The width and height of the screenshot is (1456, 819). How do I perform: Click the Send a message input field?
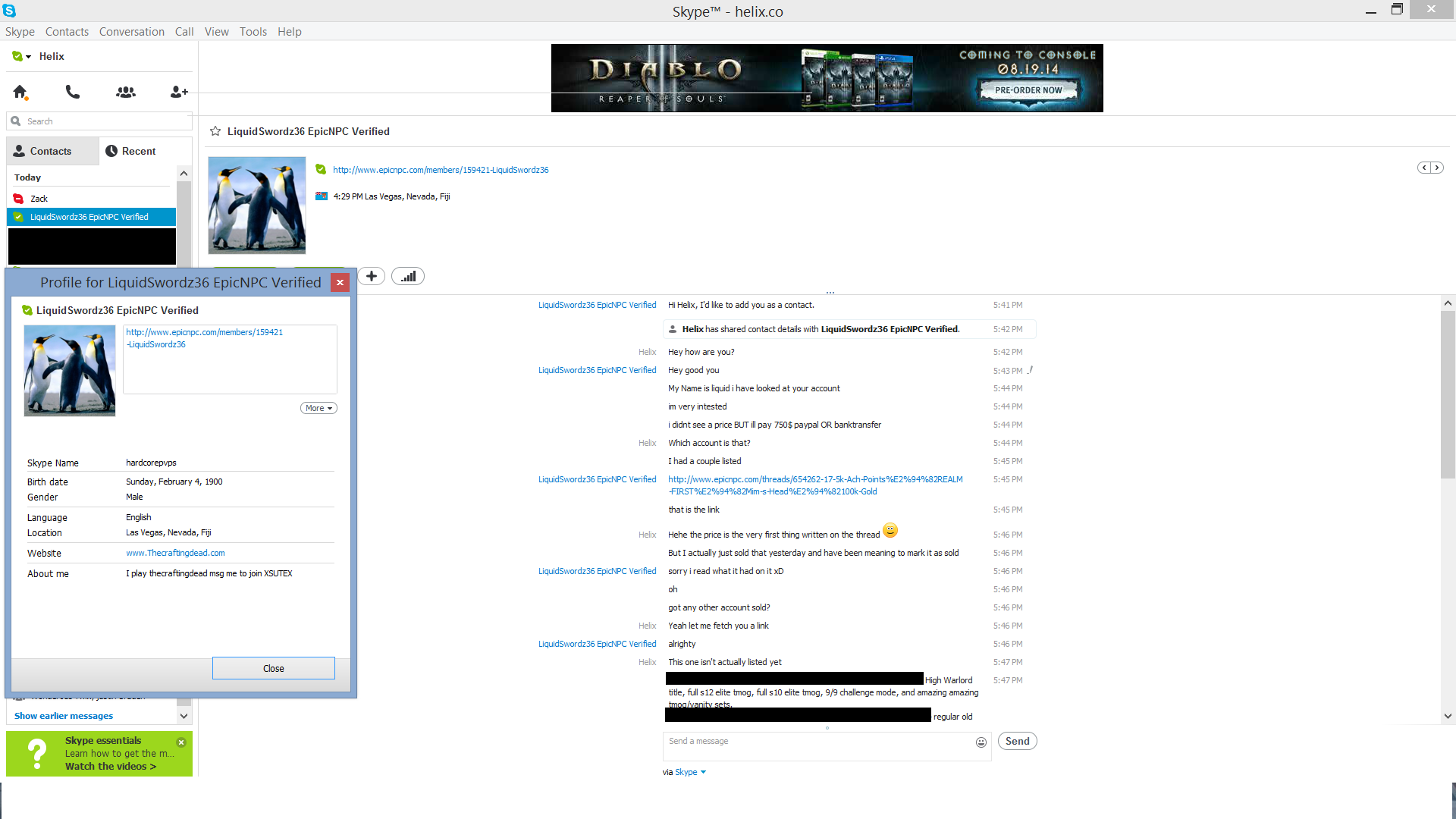(x=819, y=746)
